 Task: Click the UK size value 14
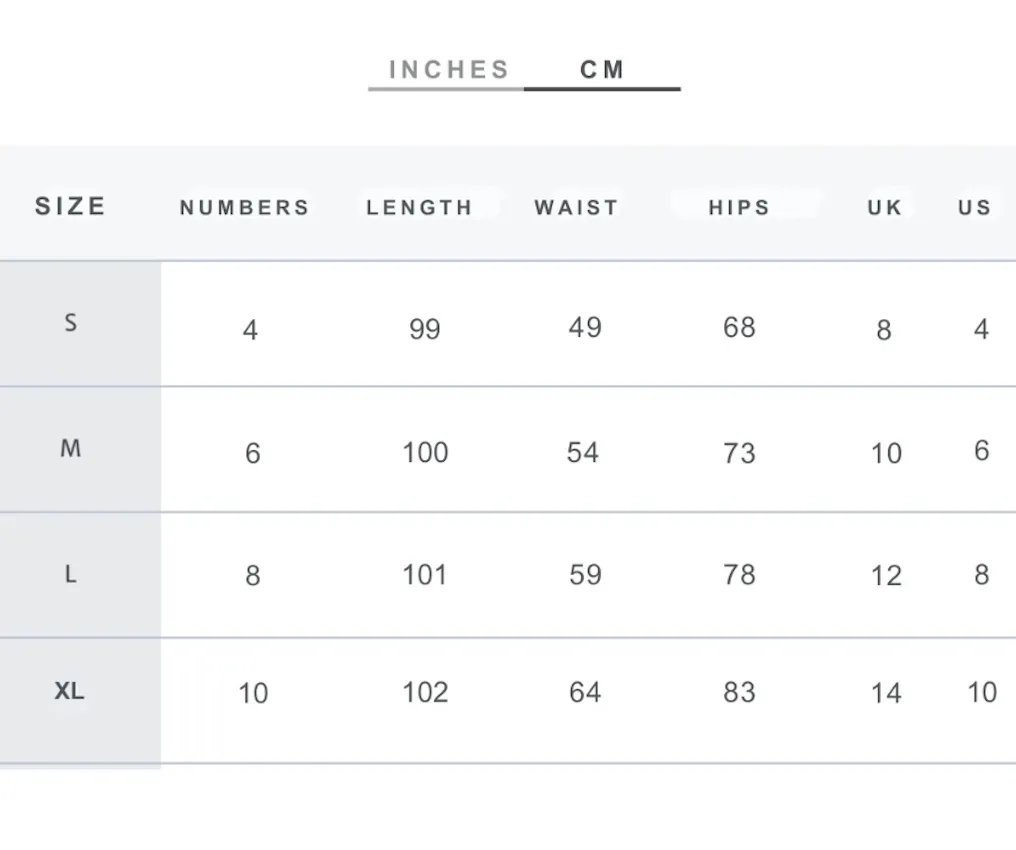(886, 693)
